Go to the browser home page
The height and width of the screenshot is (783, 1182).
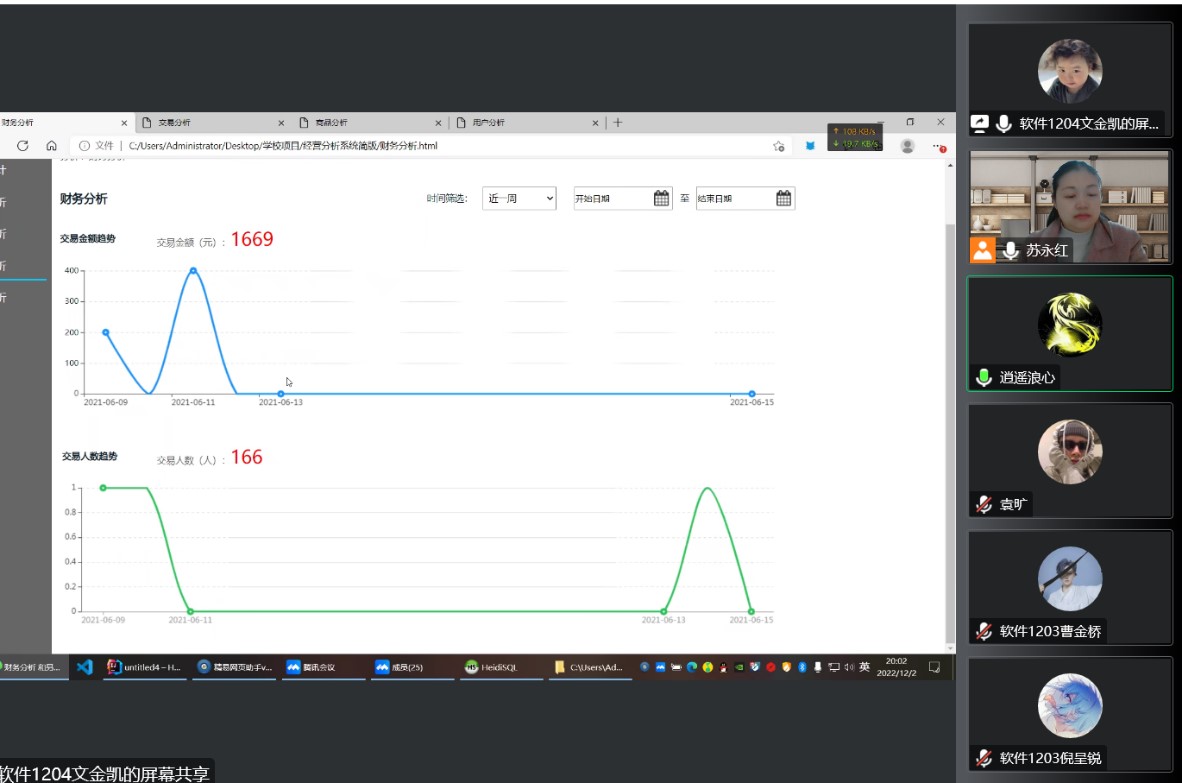pos(51,146)
